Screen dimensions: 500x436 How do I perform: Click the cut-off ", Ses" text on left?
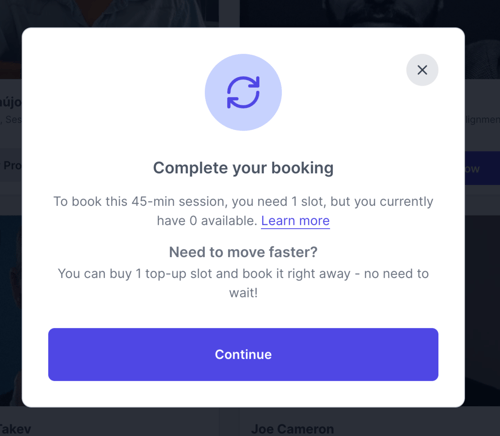pos(11,119)
